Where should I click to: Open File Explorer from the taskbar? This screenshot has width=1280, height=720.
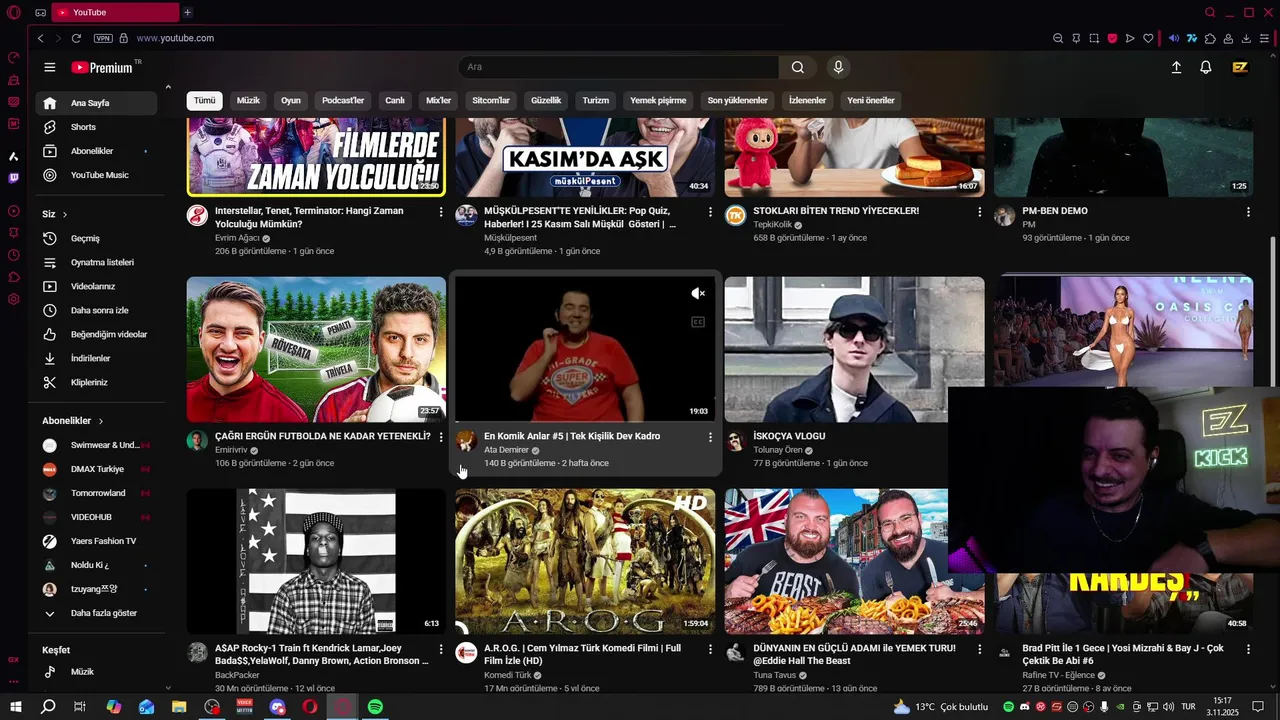click(x=179, y=707)
